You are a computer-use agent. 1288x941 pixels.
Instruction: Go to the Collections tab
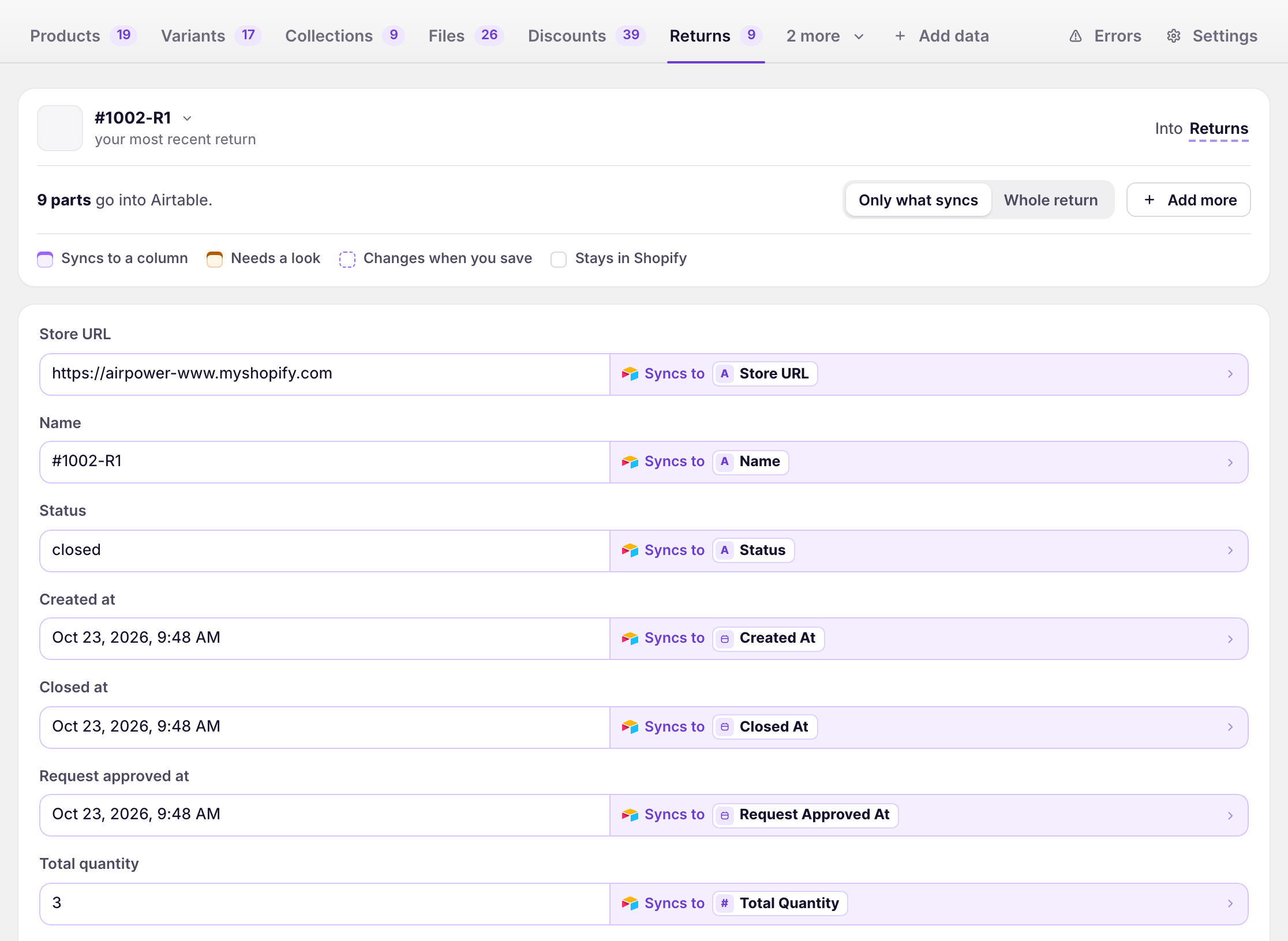[345, 36]
